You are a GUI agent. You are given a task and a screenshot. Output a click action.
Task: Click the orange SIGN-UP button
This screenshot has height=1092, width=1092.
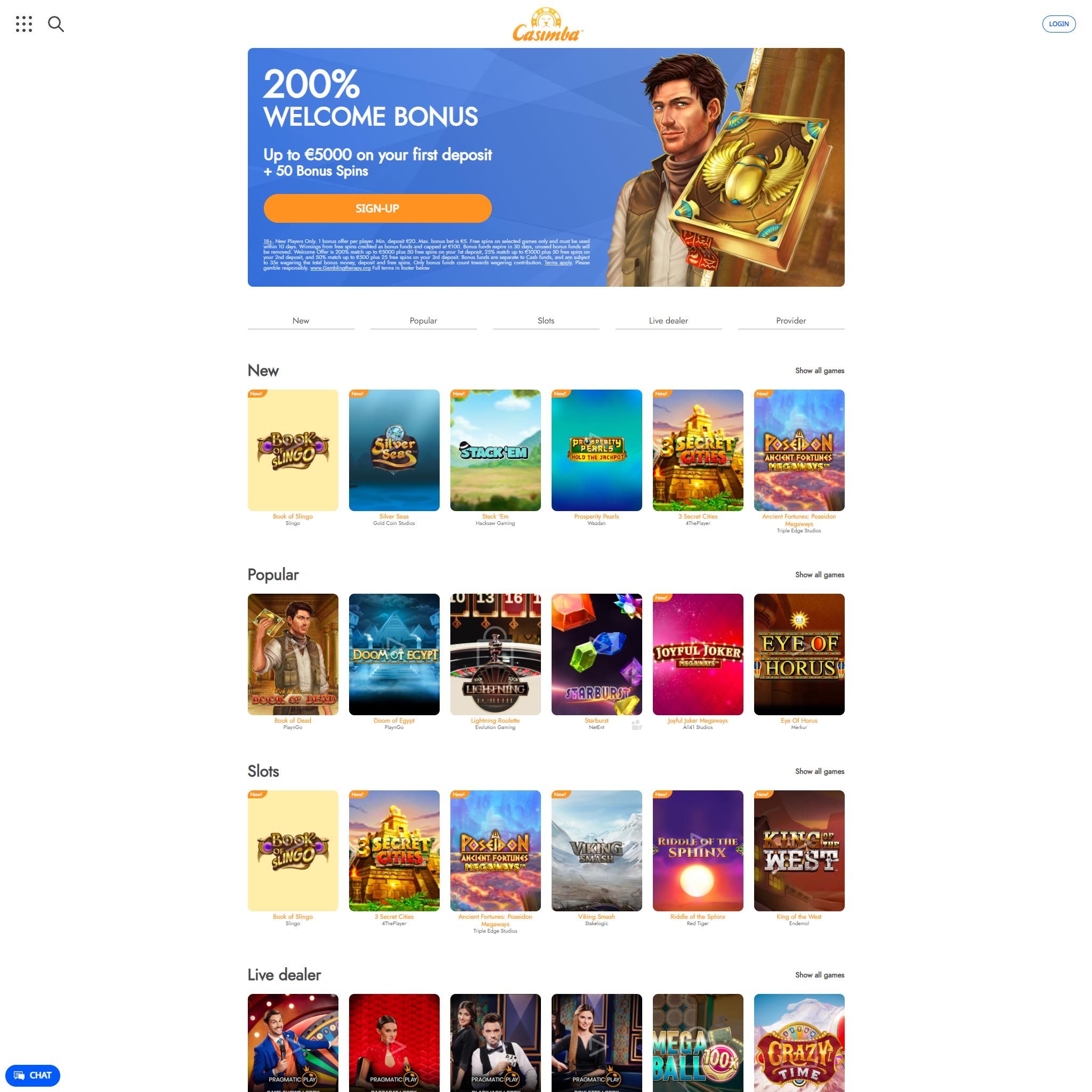377,208
